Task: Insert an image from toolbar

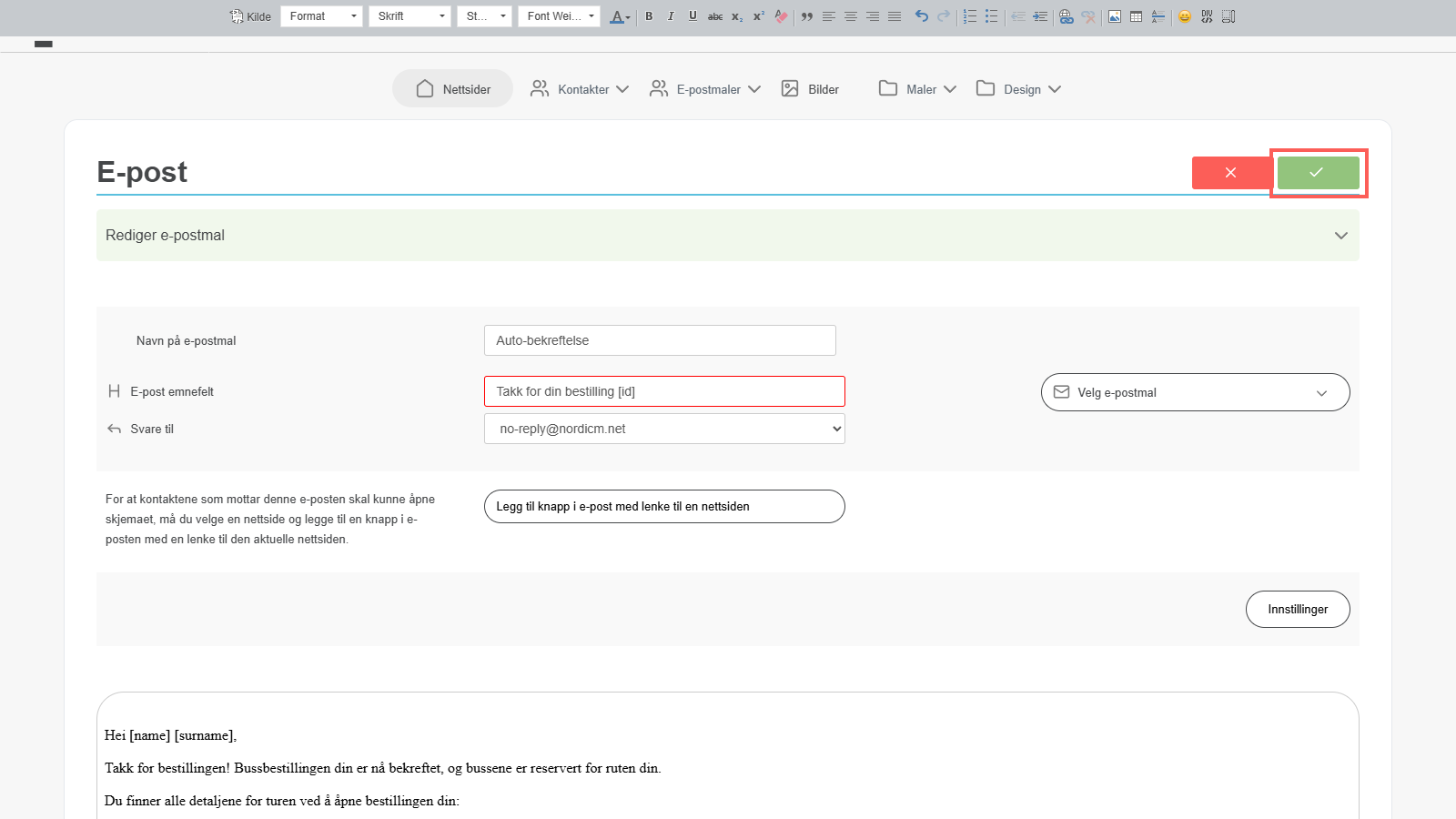Action: (x=1115, y=16)
